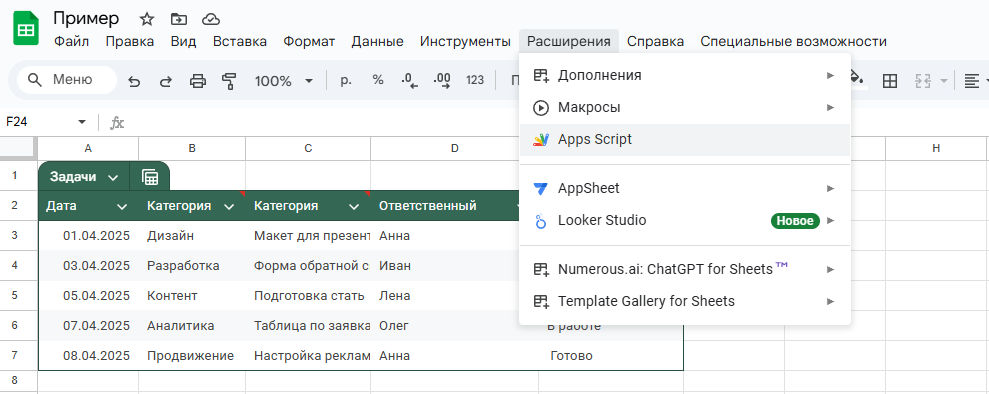Select column H header
This screenshot has height=394, width=989.
click(936, 149)
